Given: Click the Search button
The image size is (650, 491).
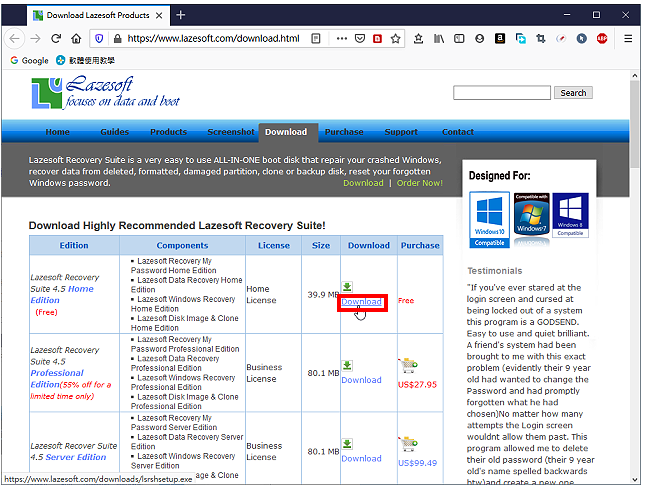Looking at the screenshot, I should click(x=573, y=93).
